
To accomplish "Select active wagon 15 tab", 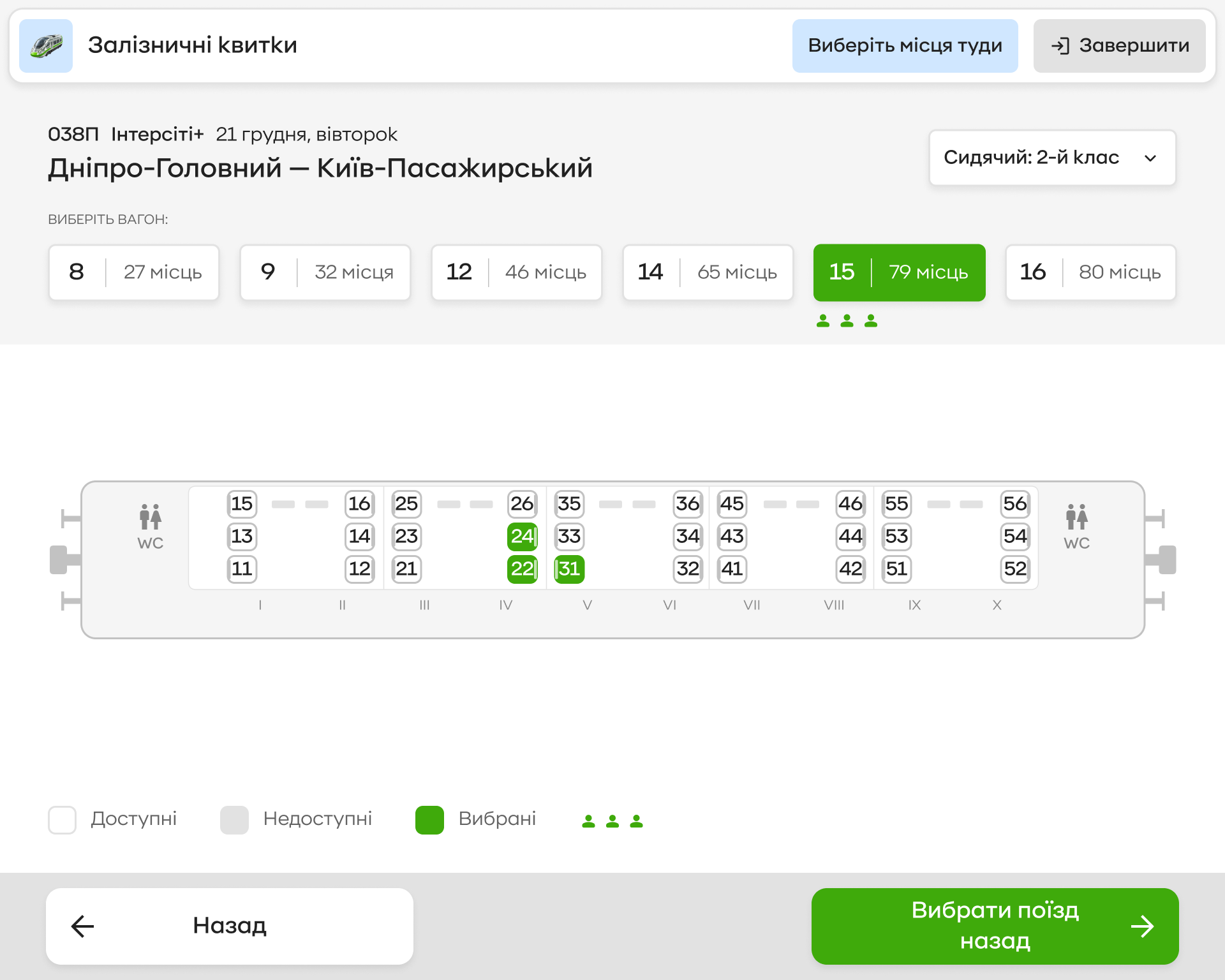I will (900, 272).
